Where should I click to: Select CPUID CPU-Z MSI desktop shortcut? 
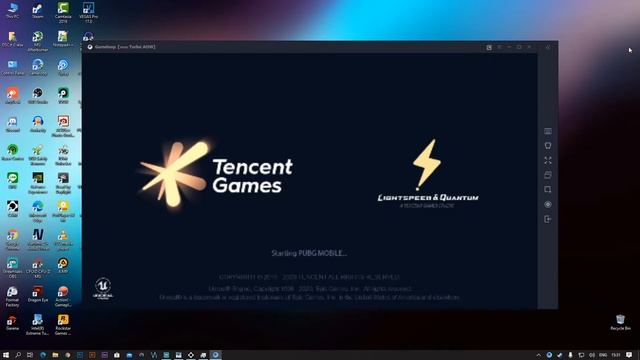pyautogui.click(x=38, y=268)
